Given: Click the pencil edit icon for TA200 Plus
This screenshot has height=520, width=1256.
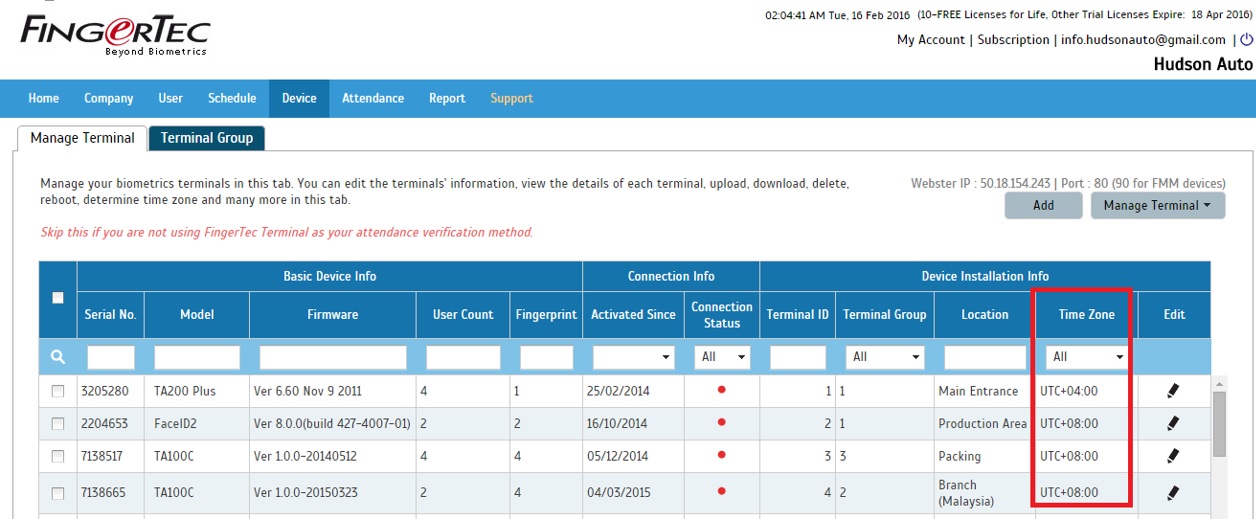Looking at the screenshot, I should pyautogui.click(x=1173, y=391).
